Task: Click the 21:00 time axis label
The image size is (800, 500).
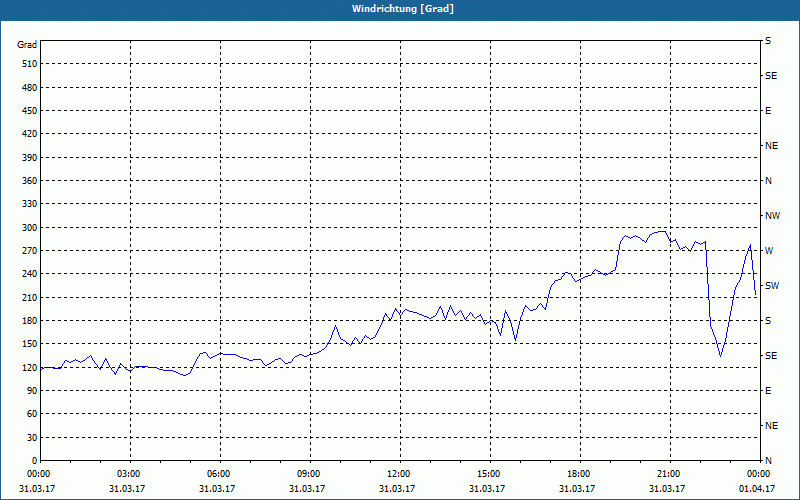Action: (670, 474)
